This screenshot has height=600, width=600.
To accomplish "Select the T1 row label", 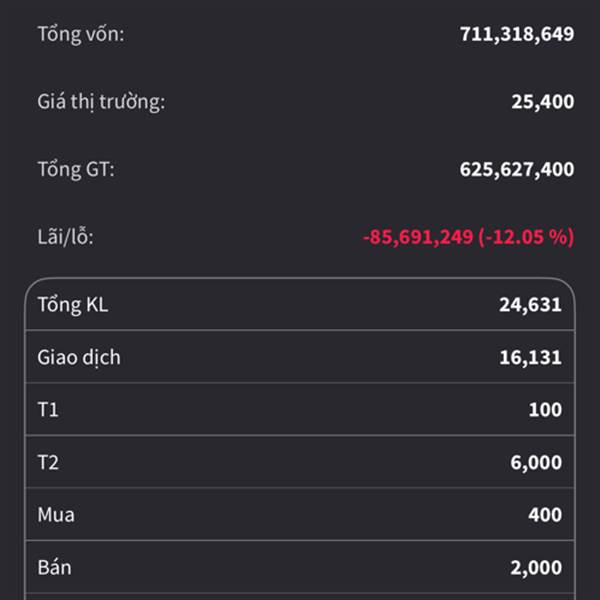I will coord(48,410).
